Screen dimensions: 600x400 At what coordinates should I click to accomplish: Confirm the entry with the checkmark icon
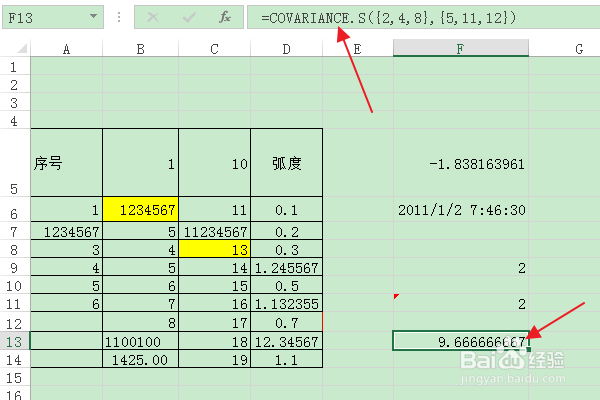[x=189, y=17]
